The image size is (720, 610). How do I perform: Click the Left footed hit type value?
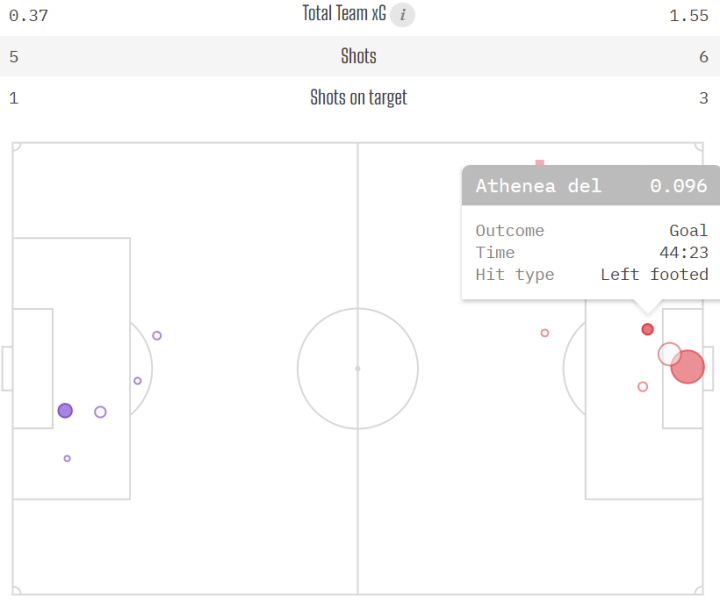(654, 275)
